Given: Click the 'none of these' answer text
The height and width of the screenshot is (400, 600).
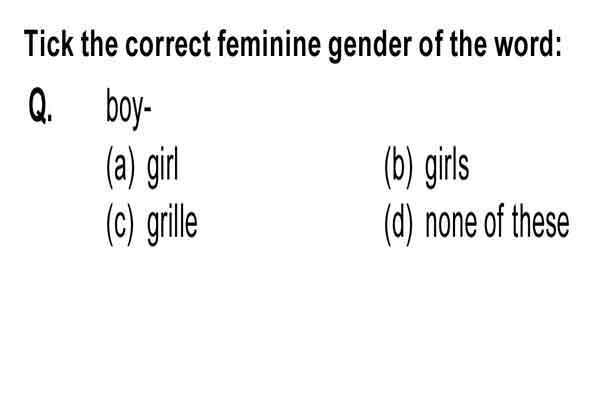Looking at the screenshot, I should click(x=497, y=222).
